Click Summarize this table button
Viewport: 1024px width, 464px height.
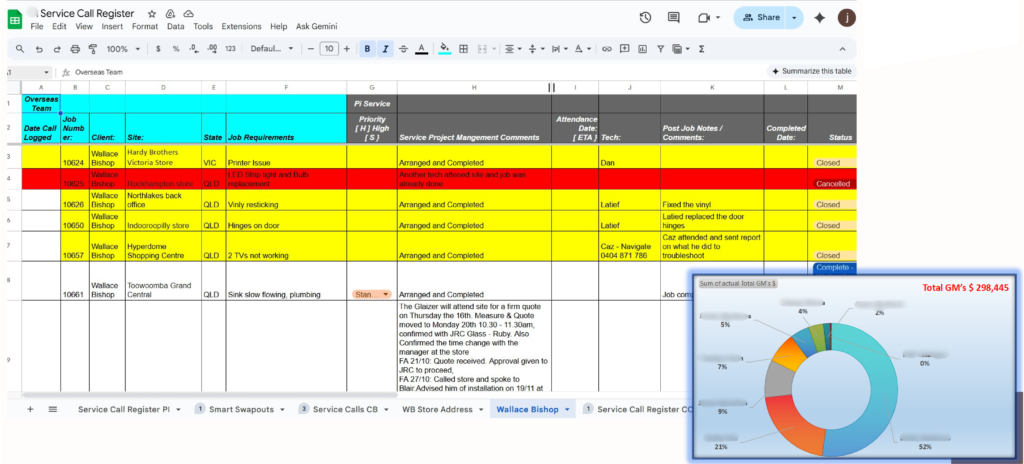(811, 71)
